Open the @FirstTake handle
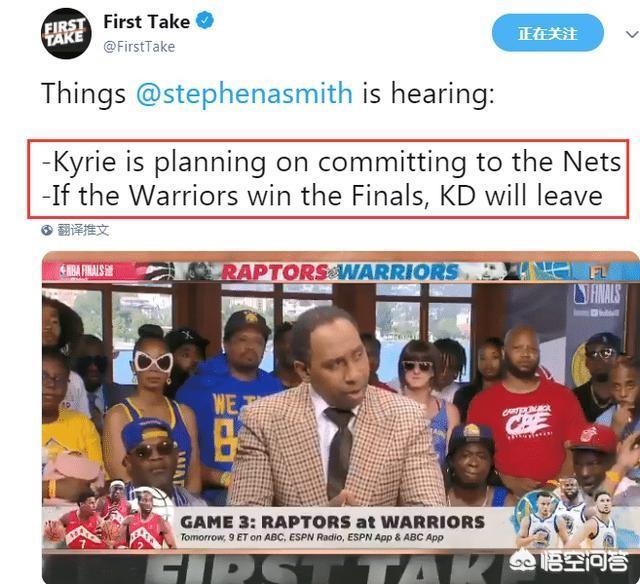Viewport: 640px width, 584px height. [139, 47]
